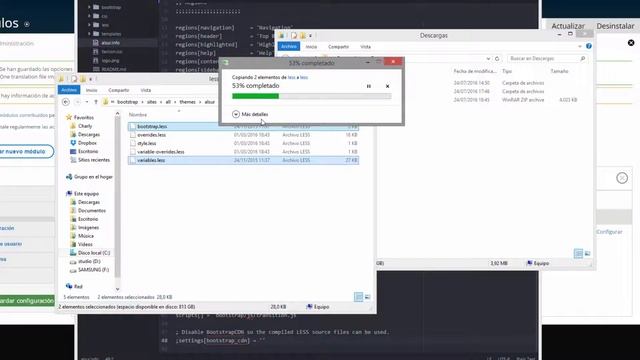
Task: Open Dropbox in navigation pane
Action: coord(84,143)
